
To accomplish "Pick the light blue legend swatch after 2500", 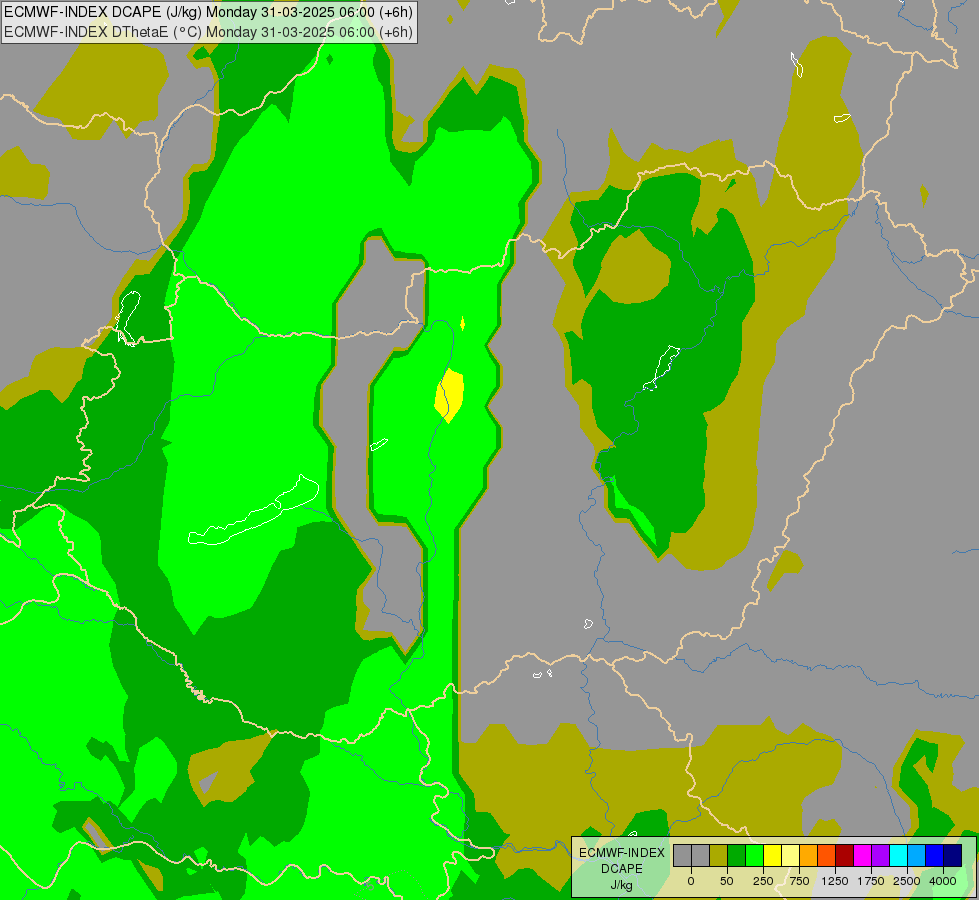I will tap(916, 855).
